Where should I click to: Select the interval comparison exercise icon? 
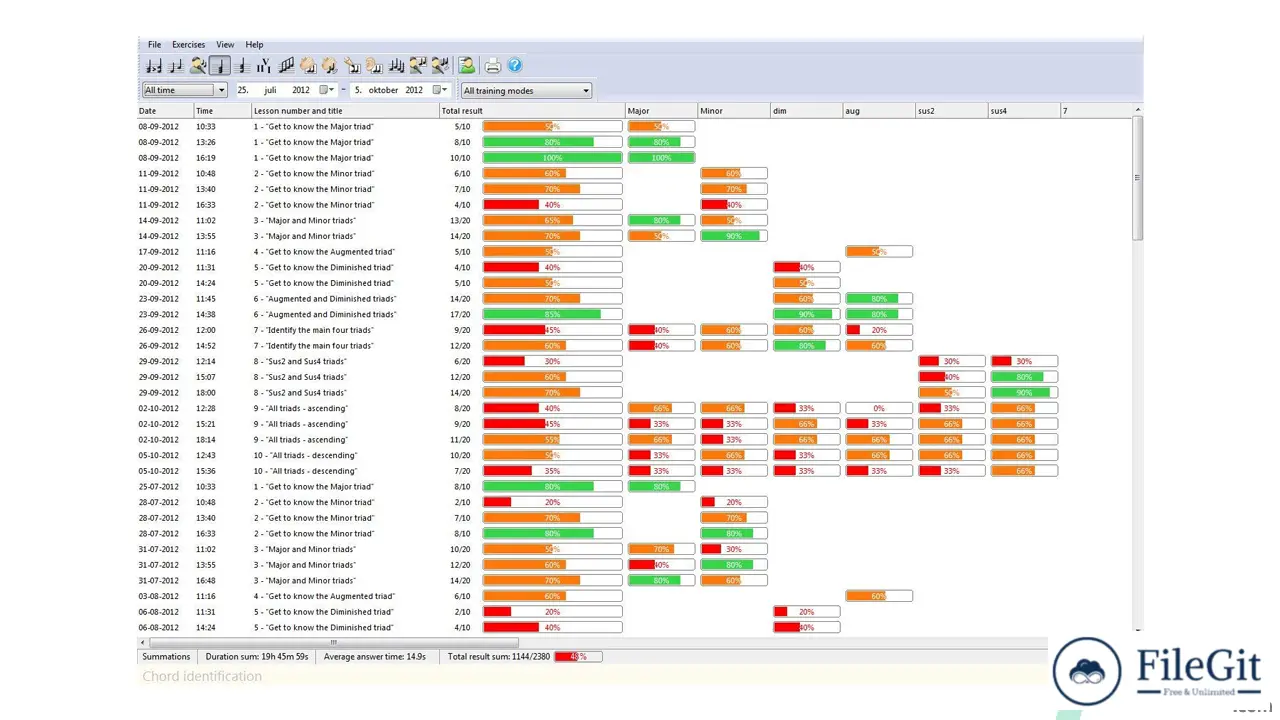[x=154, y=66]
